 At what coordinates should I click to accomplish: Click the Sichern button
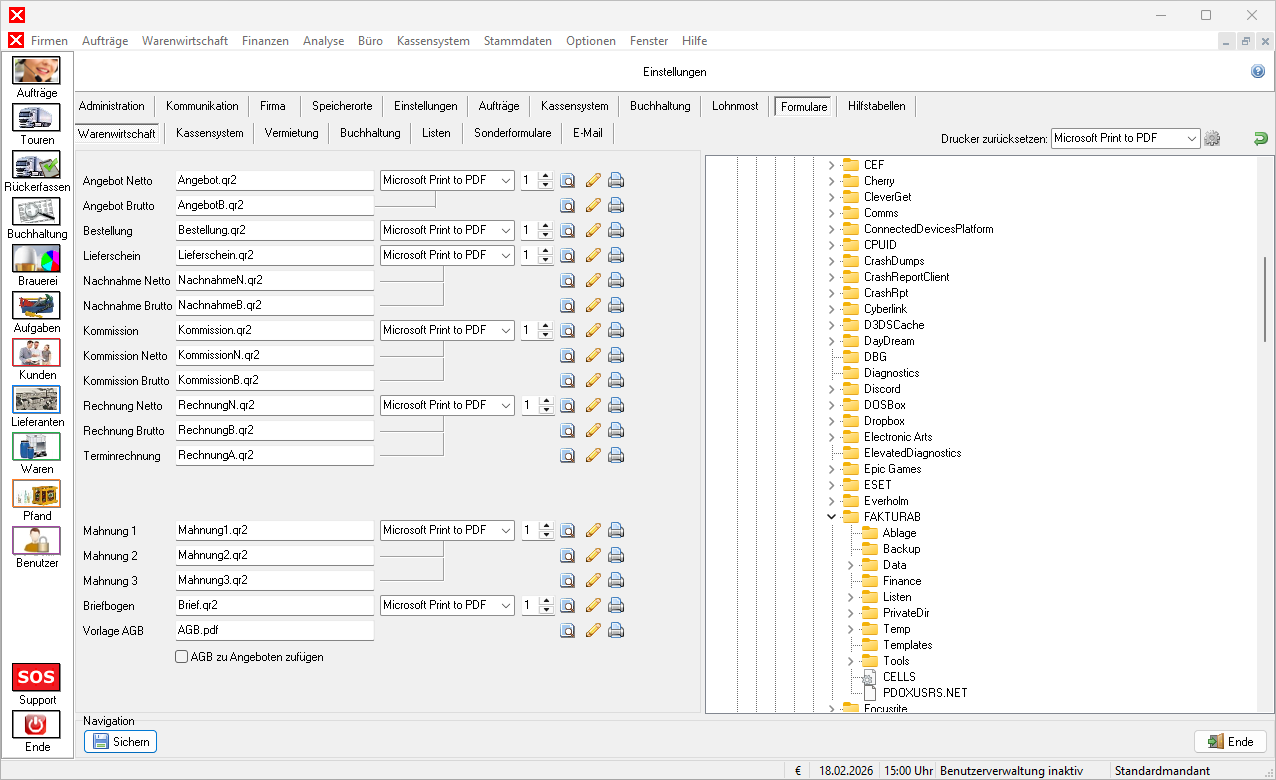pyautogui.click(x=120, y=742)
